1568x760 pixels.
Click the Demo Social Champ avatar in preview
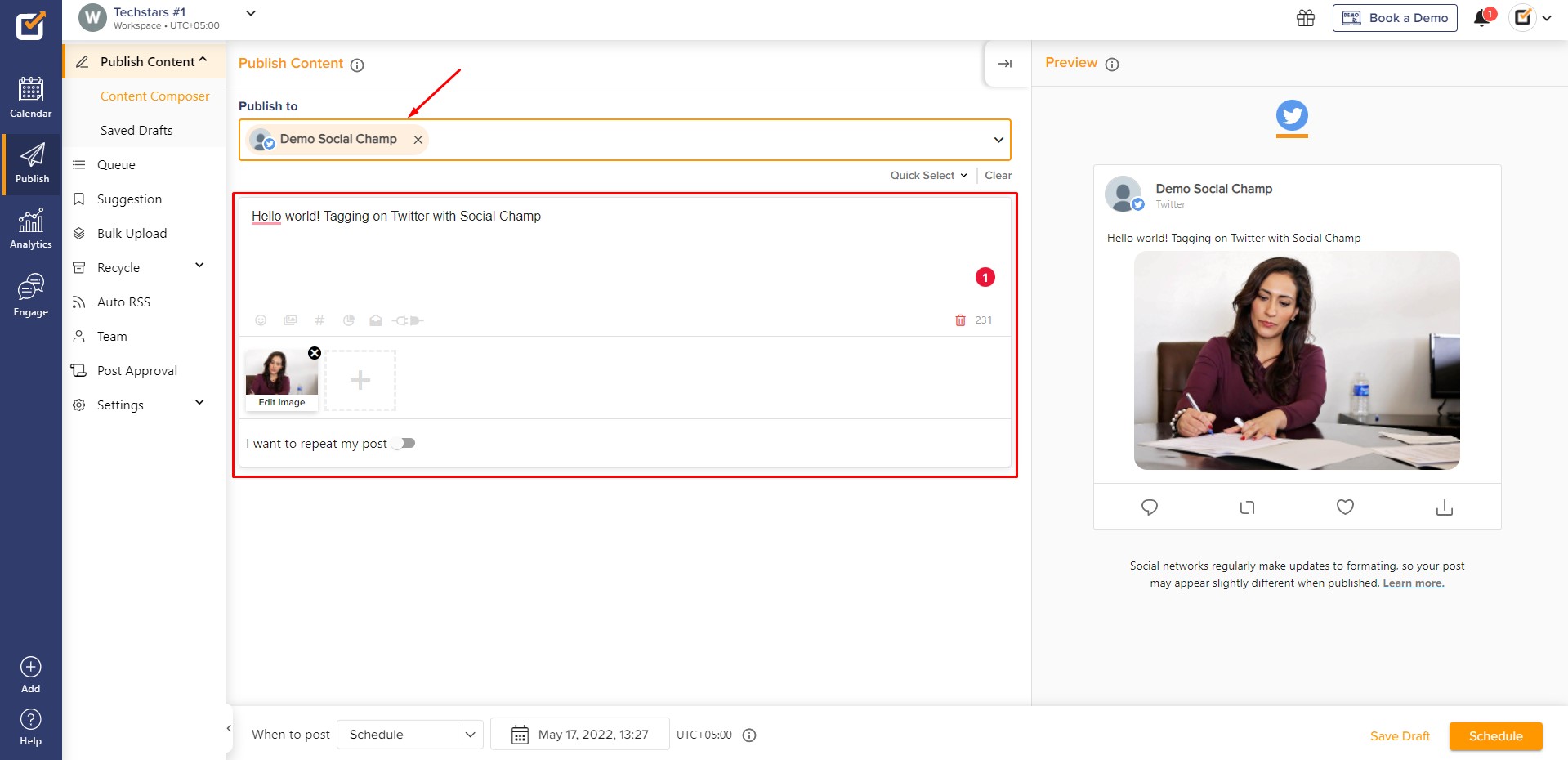click(x=1124, y=194)
